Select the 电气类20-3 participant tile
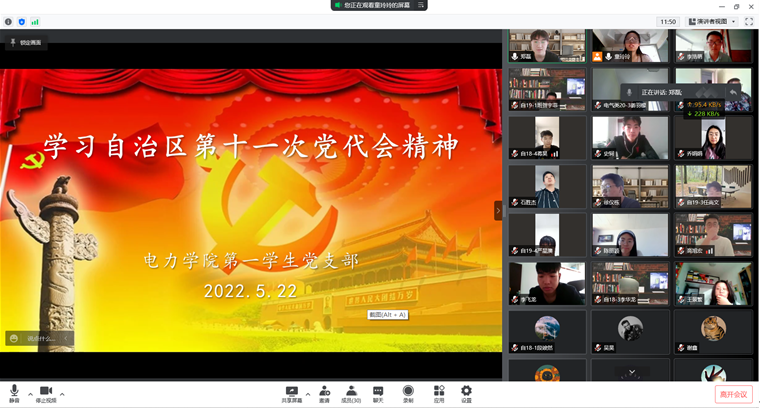Viewport: 760px width, 410px height. pyautogui.click(x=630, y=89)
